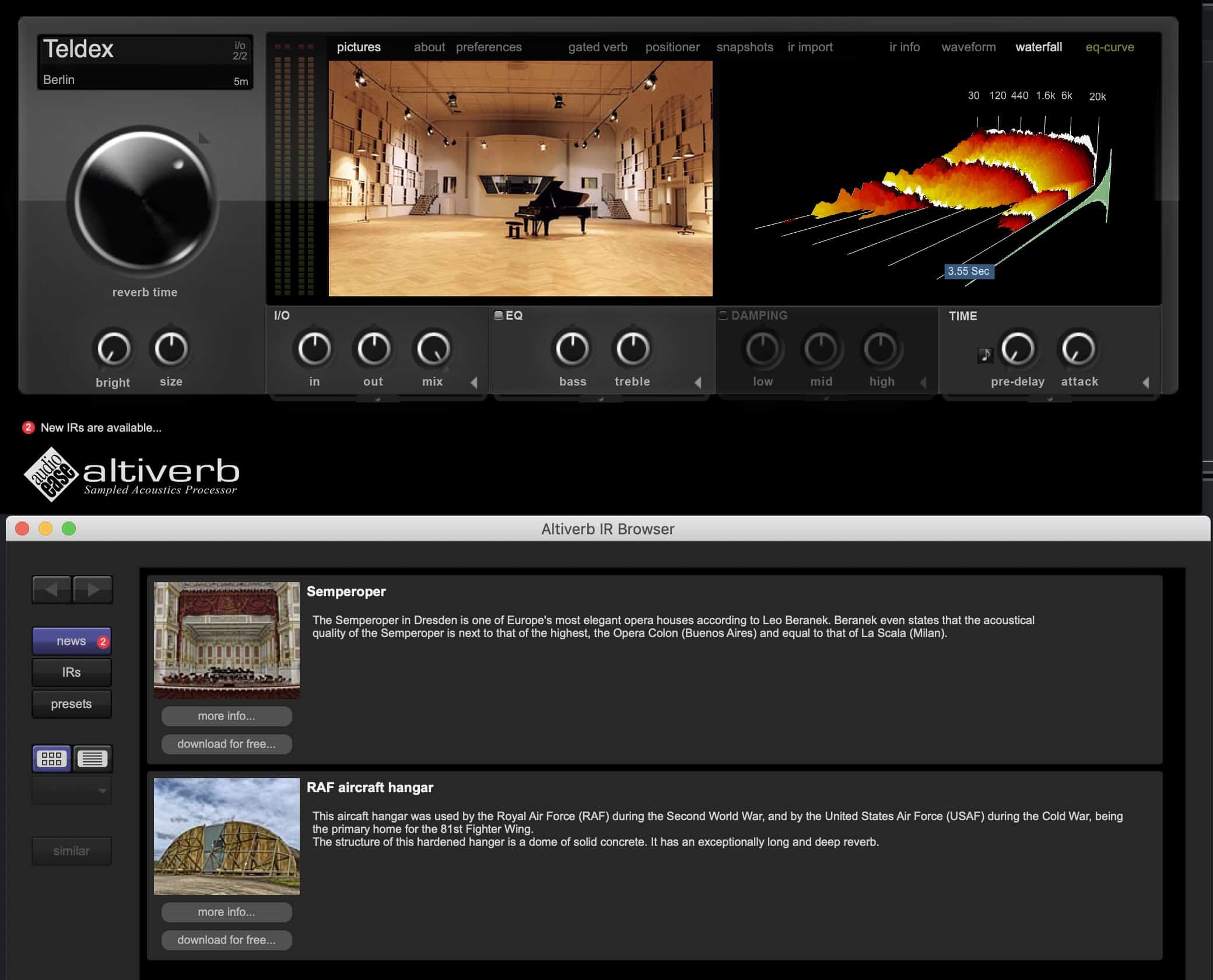Viewport: 1213px width, 980px height.
Task: Click the RAF aircraft hangar title text
Action: click(370, 787)
